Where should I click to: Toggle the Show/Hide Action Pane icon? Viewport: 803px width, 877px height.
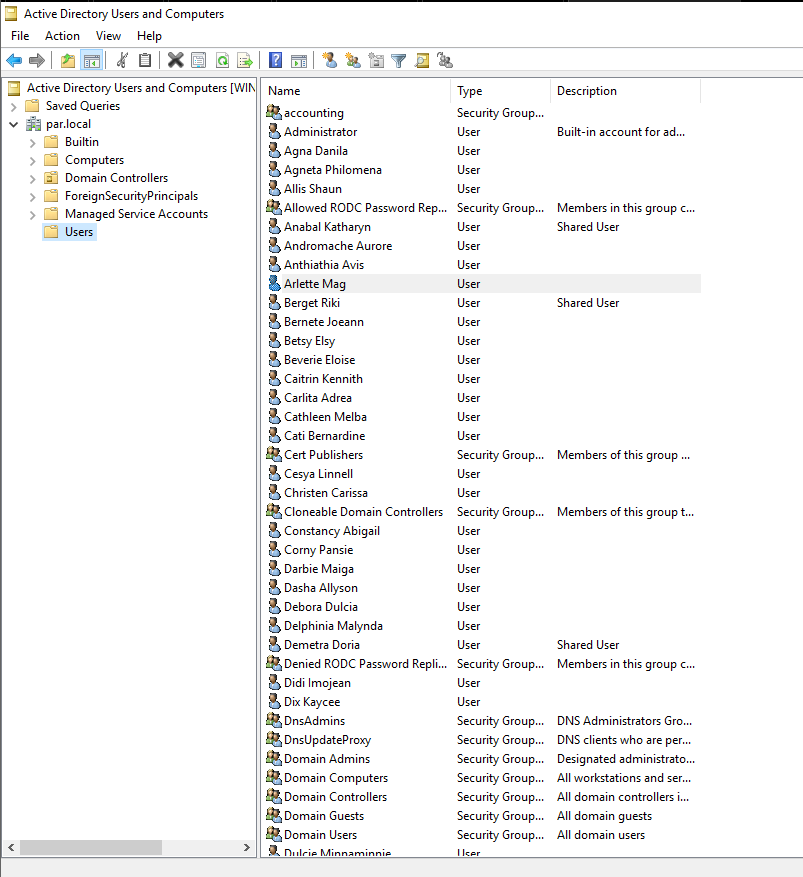[x=299, y=60]
